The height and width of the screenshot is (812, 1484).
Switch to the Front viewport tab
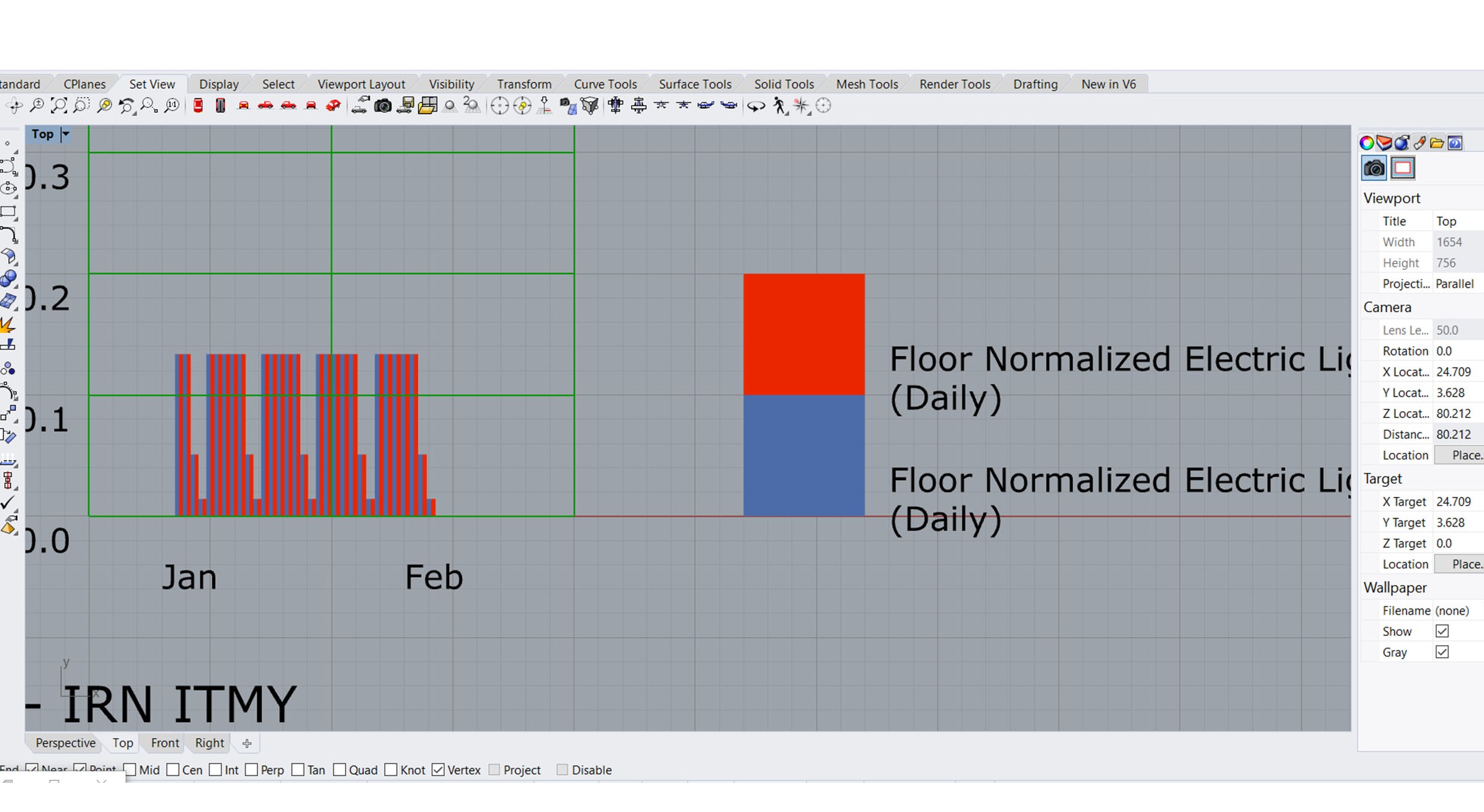[x=164, y=743]
